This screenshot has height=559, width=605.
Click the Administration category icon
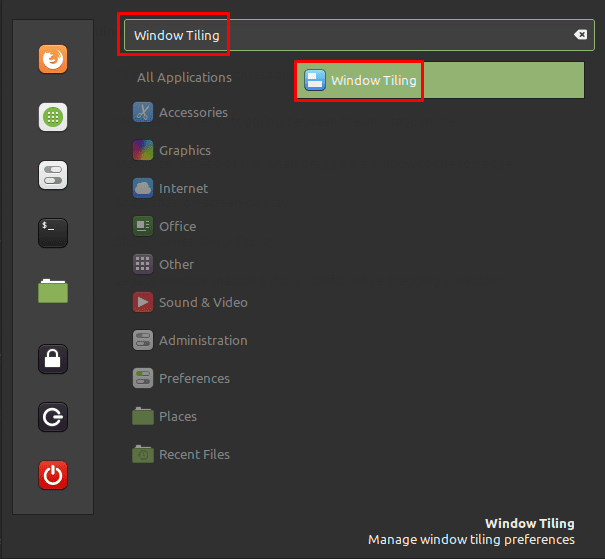coord(143,340)
